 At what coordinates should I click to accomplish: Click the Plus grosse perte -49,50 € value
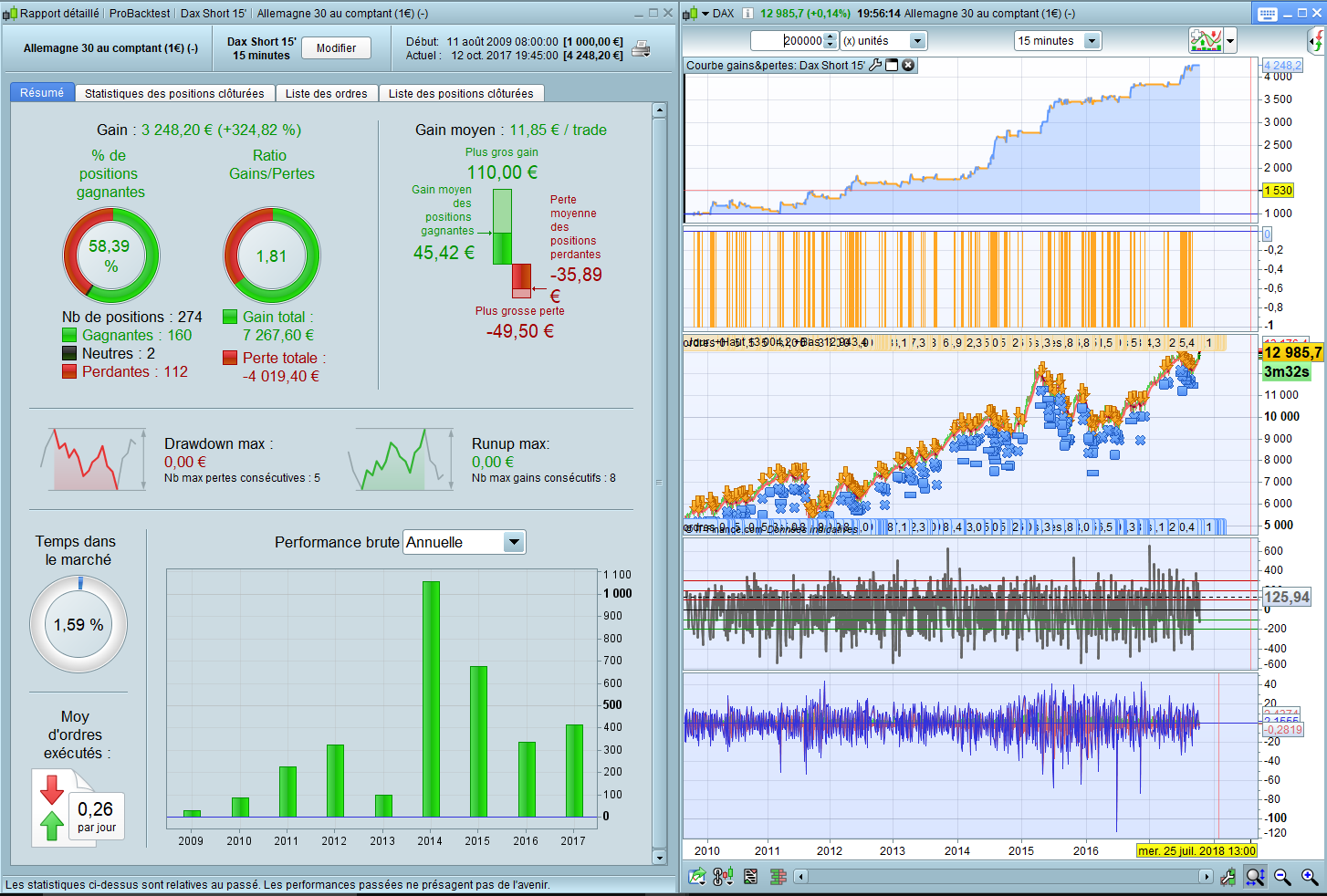pos(520,331)
